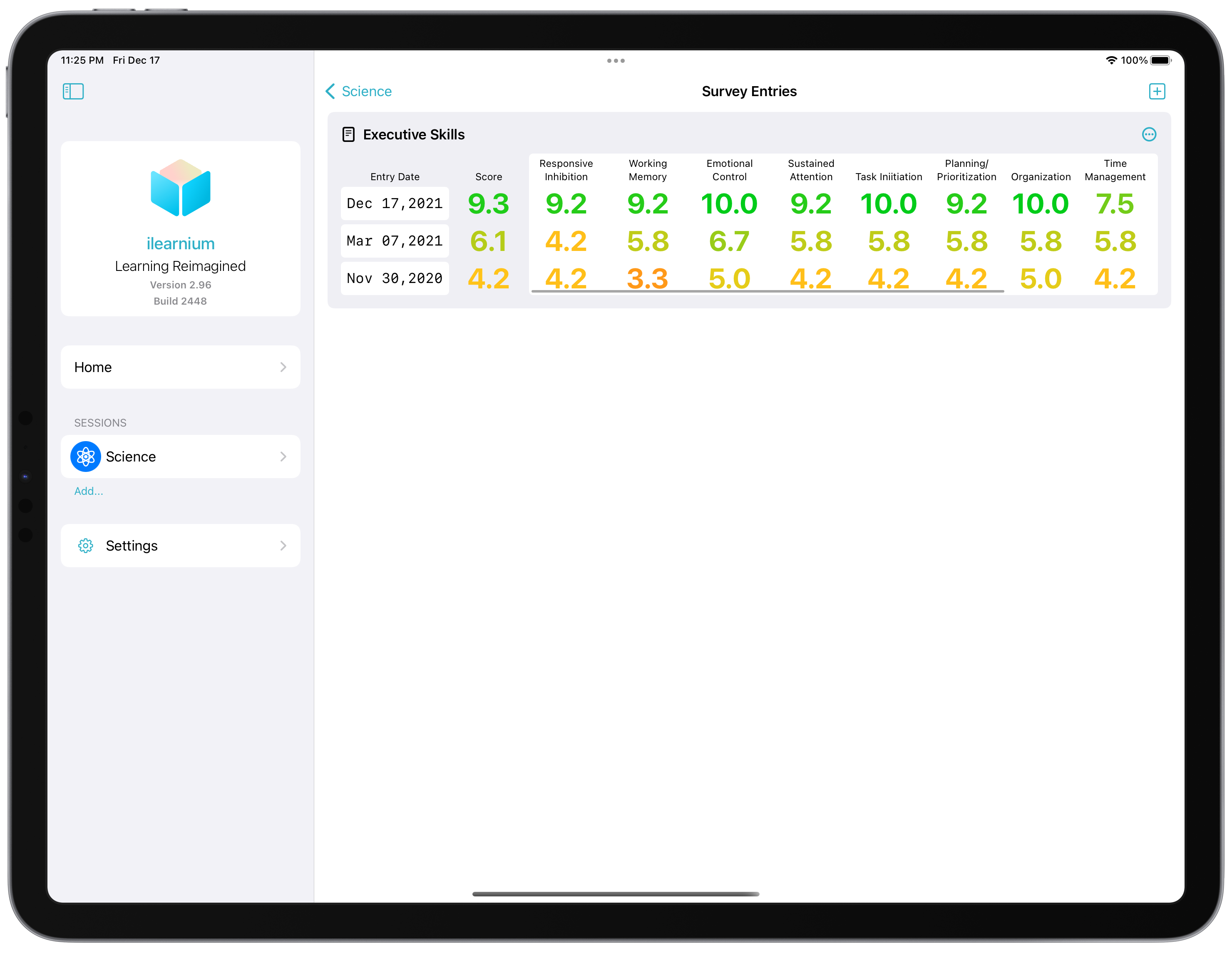Select the Dec 17, 2021 entry date
Screen dimensions: 1232x953
[394, 204]
